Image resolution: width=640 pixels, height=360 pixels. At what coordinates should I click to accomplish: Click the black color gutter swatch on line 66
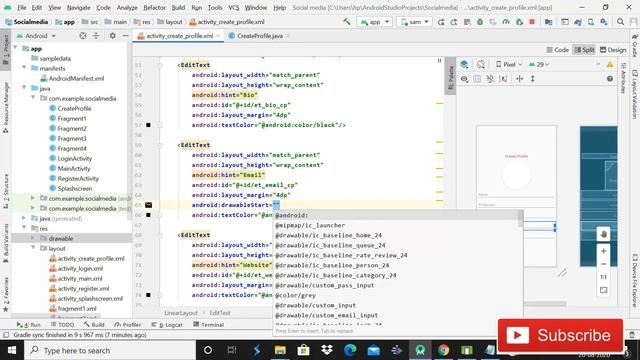(x=149, y=215)
